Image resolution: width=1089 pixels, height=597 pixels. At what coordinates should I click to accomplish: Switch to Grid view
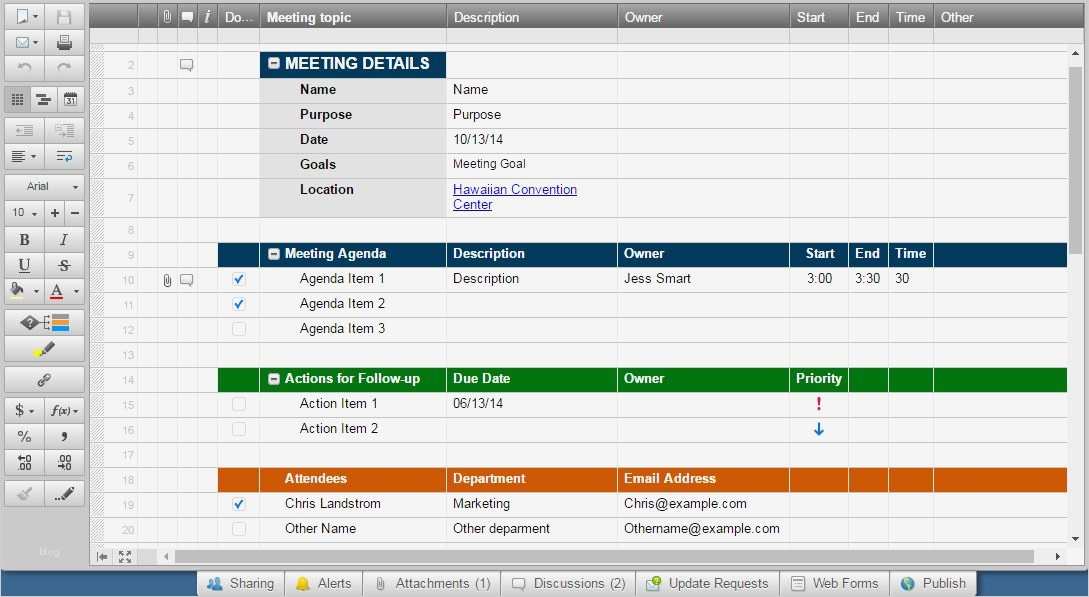pos(18,100)
